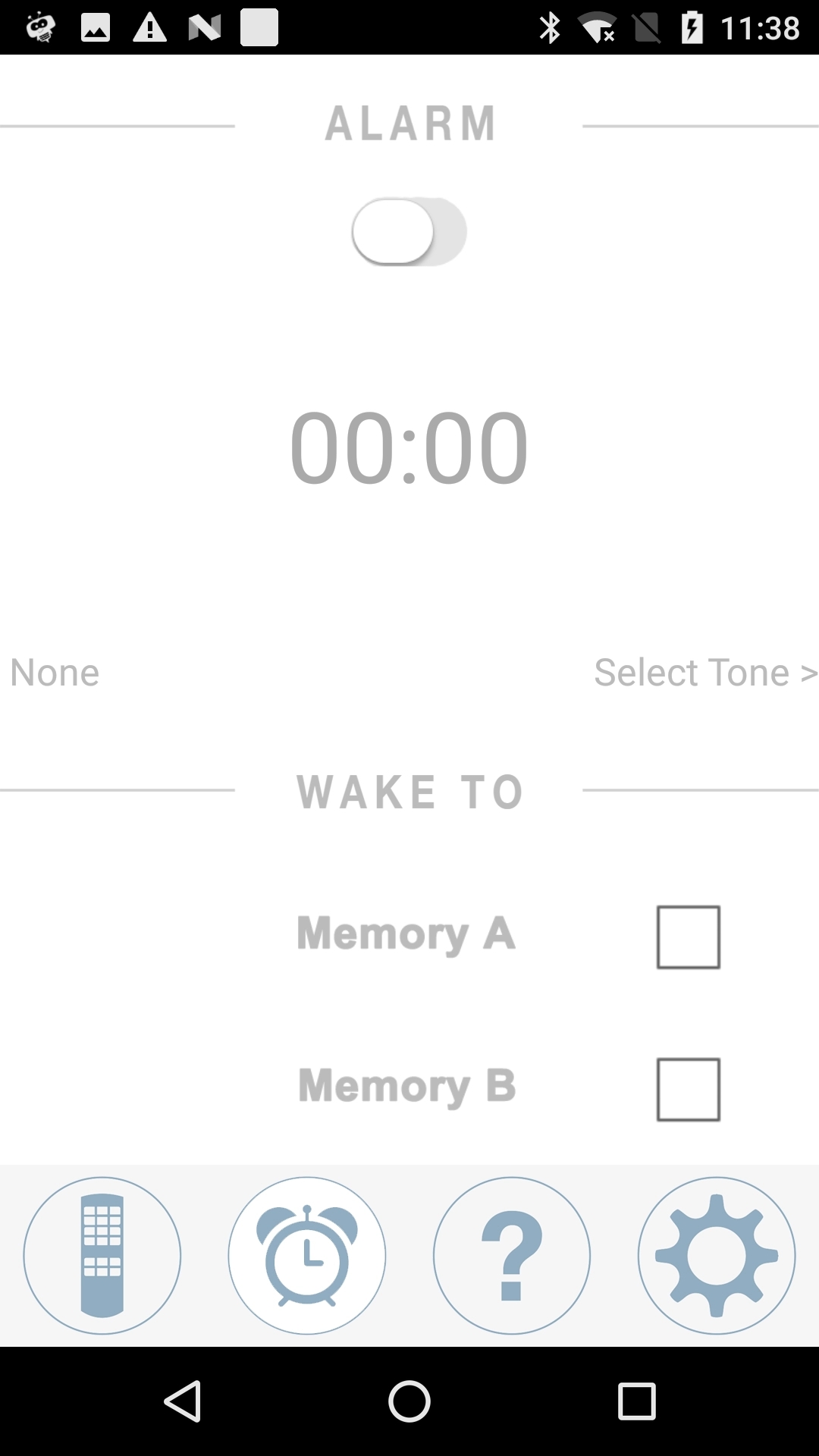Tap the Memory A label
The width and height of the screenshot is (819, 1456).
406,934
